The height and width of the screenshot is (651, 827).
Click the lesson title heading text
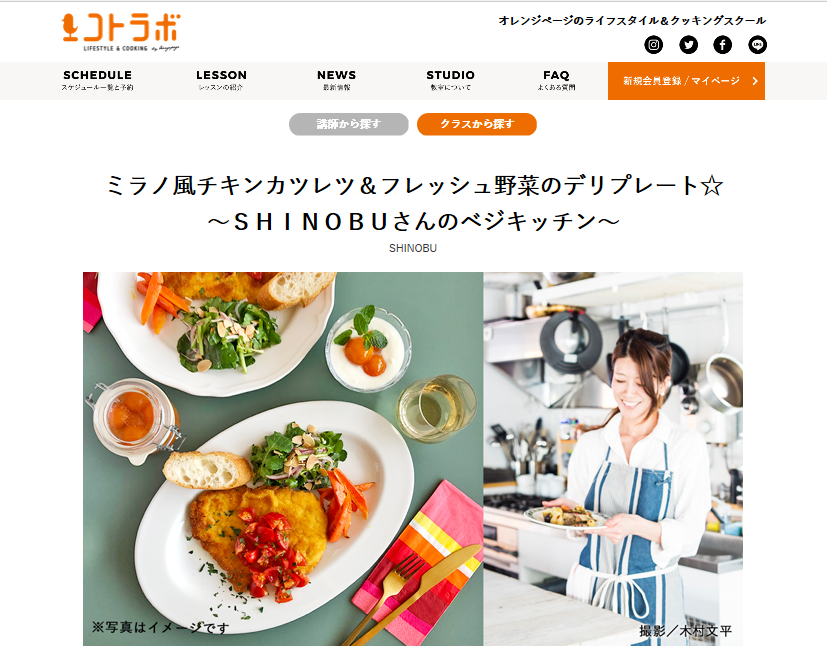click(x=414, y=203)
